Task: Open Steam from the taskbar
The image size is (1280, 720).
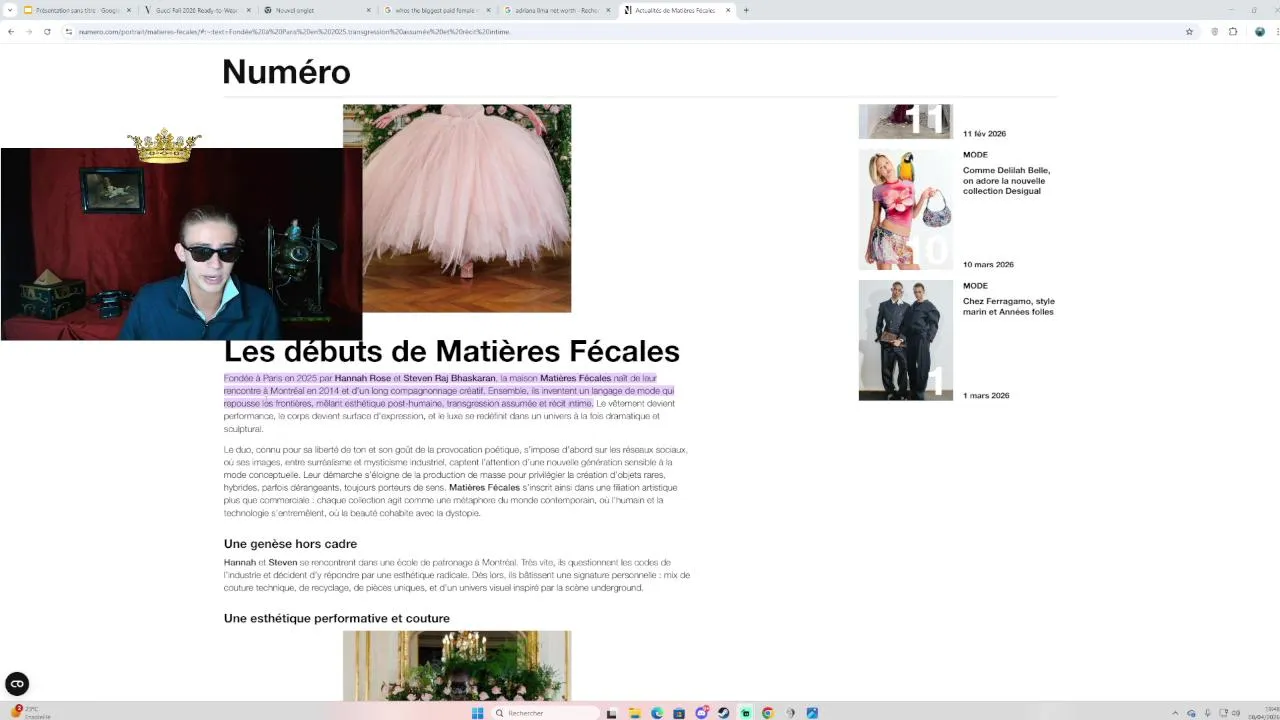Action: coord(723,713)
